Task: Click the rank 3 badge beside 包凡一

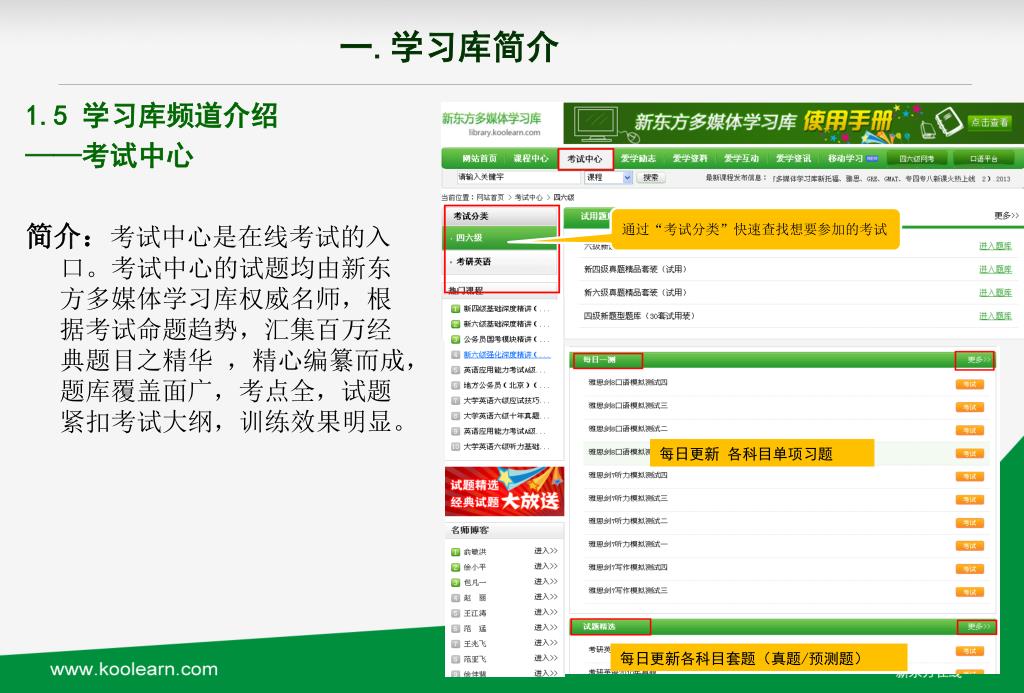Action: 456,583
